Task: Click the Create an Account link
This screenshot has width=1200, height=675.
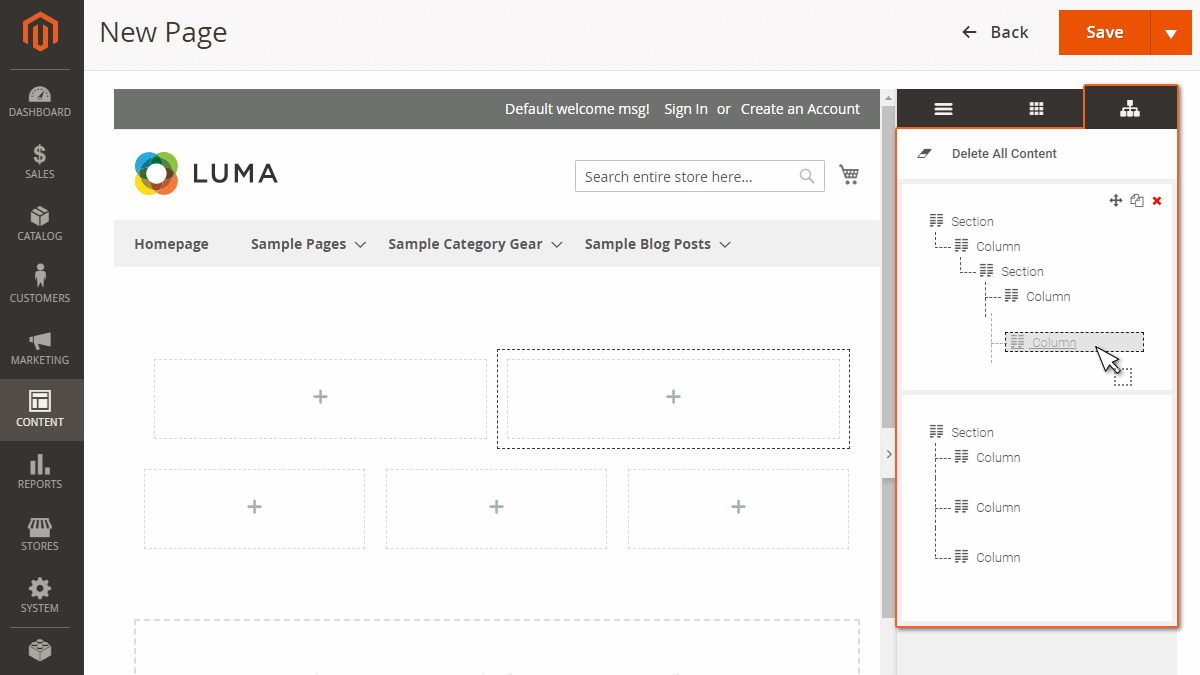Action: (x=800, y=109)
